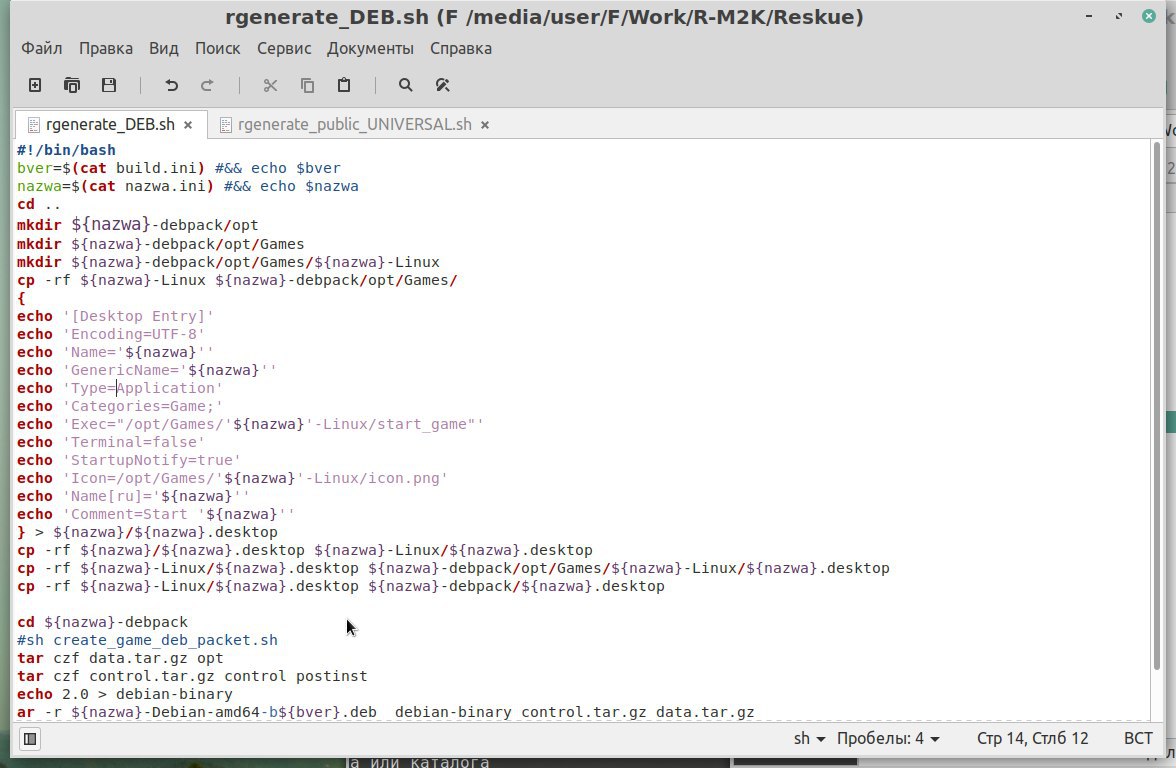Open the Сервис menu
The width and height of the screenshot is (1176, 768).
coord(284,48)
